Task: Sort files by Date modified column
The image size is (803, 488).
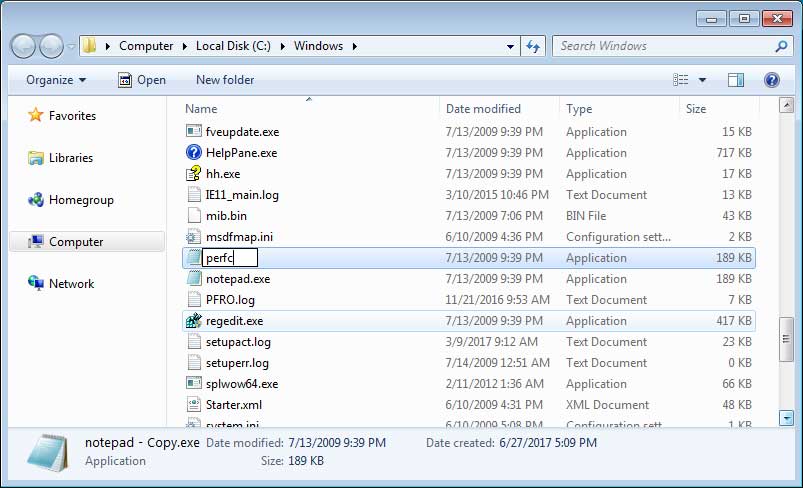Action: click(483, 109)
